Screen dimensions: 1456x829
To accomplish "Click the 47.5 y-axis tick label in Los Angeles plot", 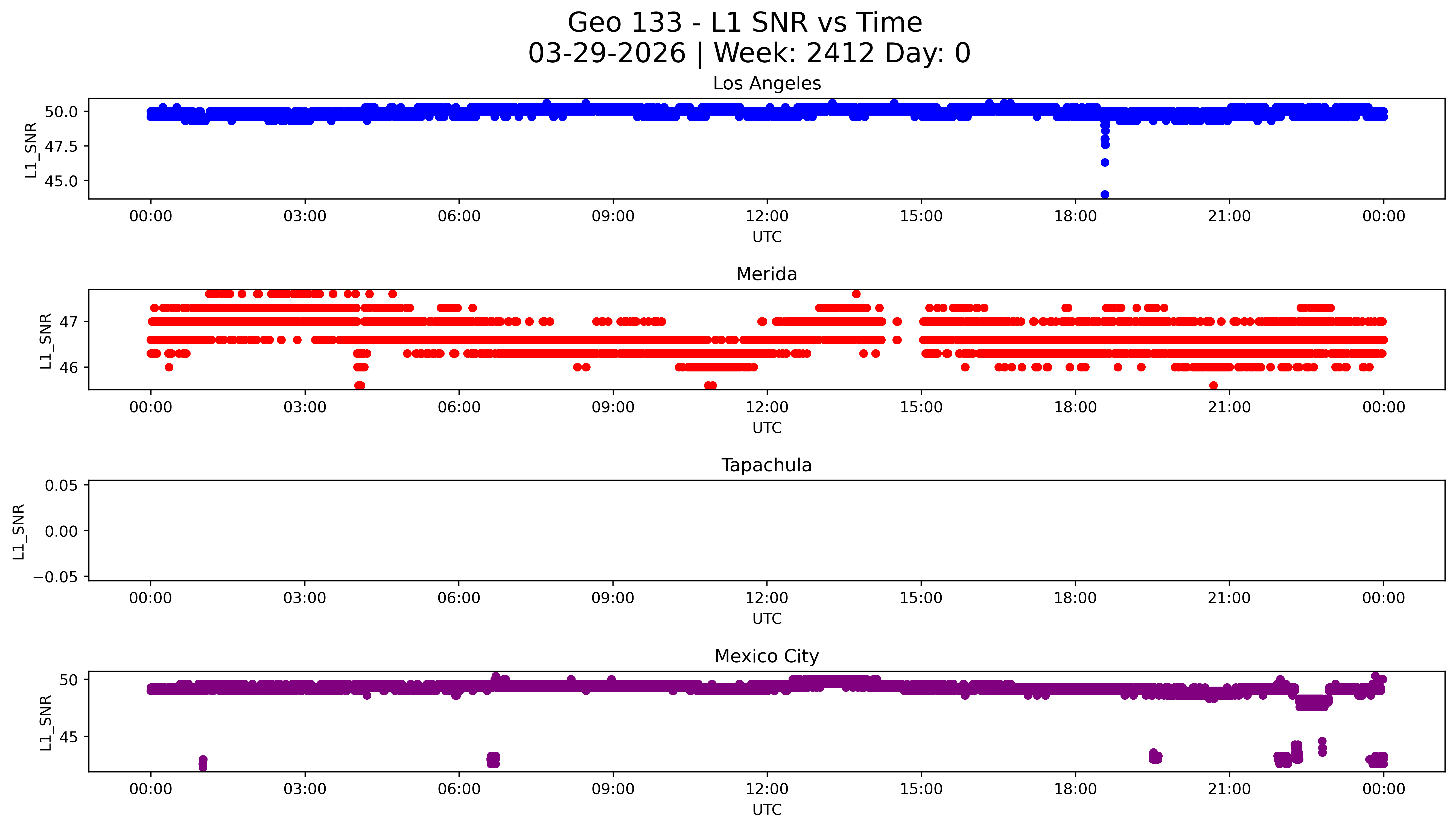I will (x=62, y=146).
